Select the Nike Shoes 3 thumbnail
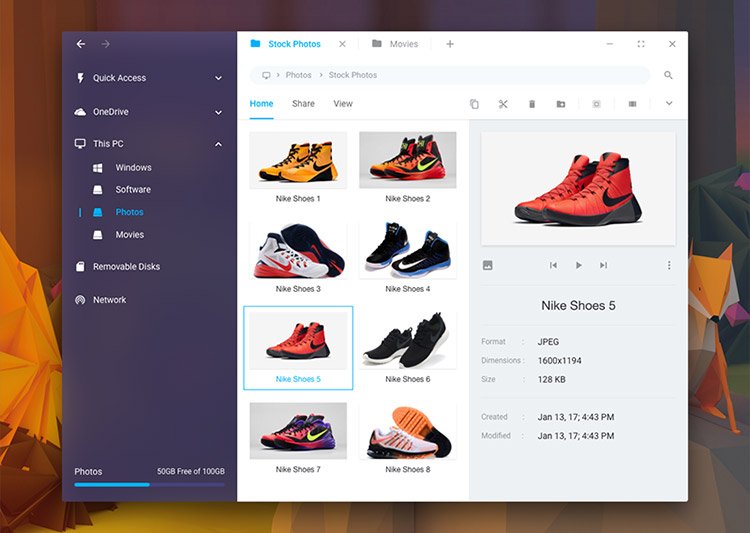Screen dimensions: 750x533 tap(298, 251)
